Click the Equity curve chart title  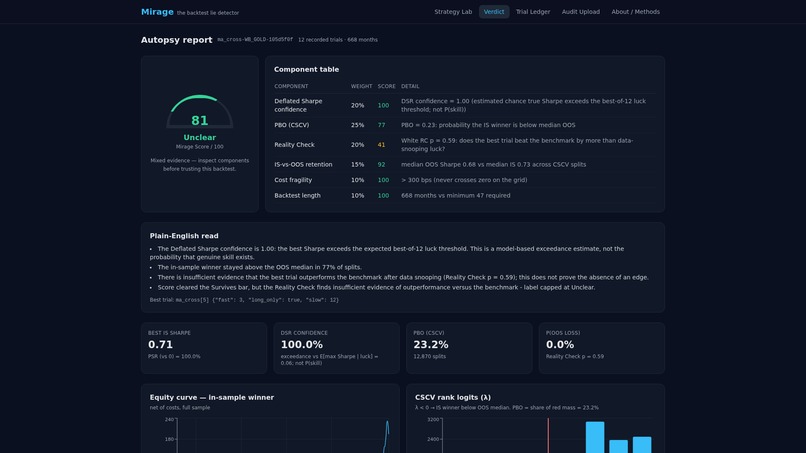pos(212,397)
